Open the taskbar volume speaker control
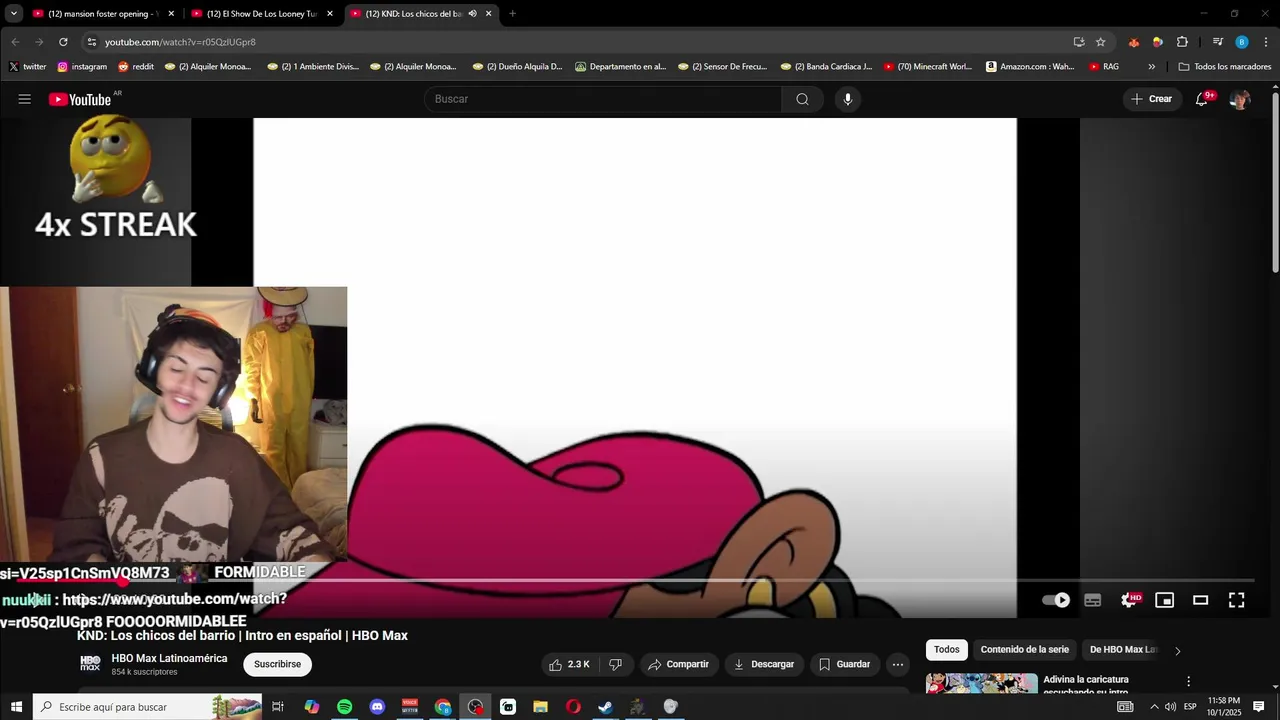This screenshot has height=720, width=1280. pyautogui.click(x=1170, y=707)
